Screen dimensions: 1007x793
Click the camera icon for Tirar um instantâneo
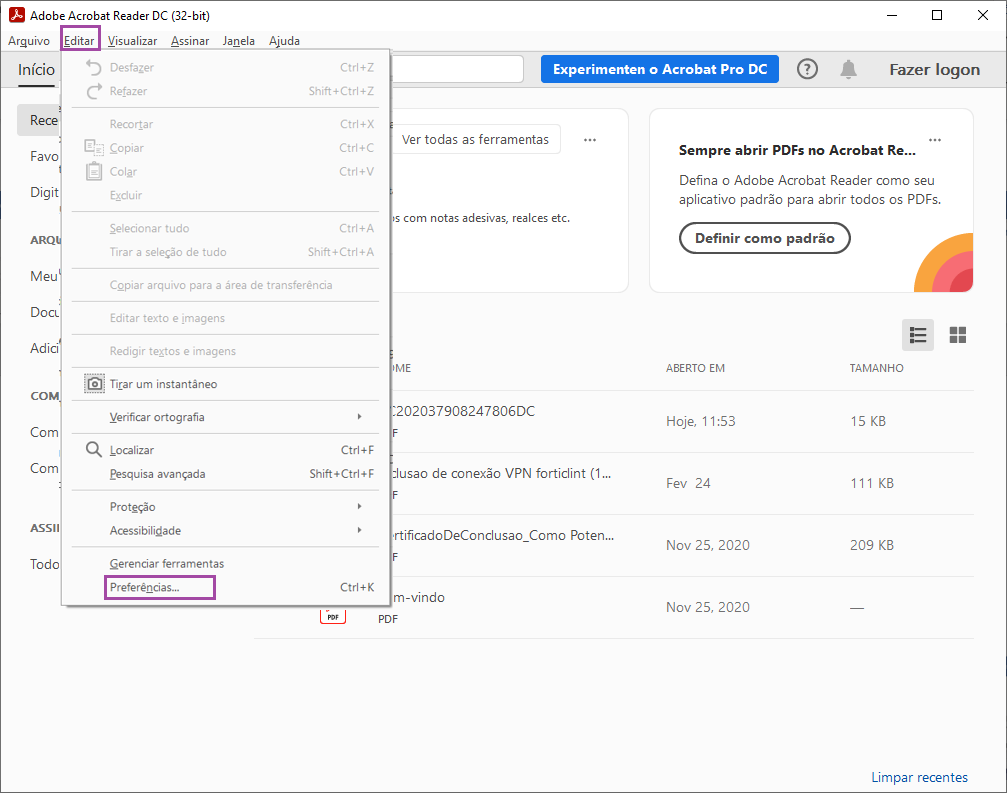(94, 384)
